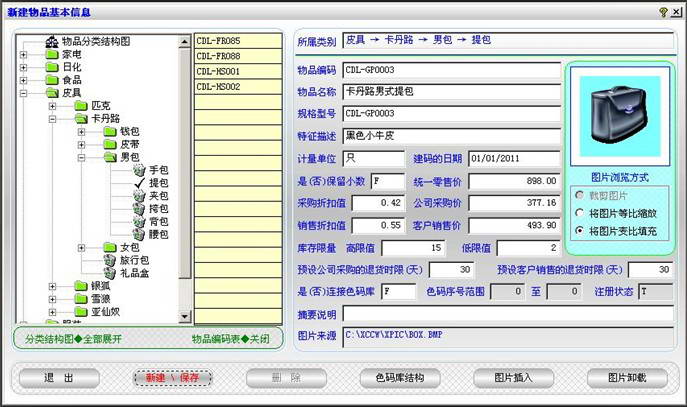This screenshot has width=687, height=407.
Task: Click the 新建 \ 保存 button
Action: pos(173,378)
